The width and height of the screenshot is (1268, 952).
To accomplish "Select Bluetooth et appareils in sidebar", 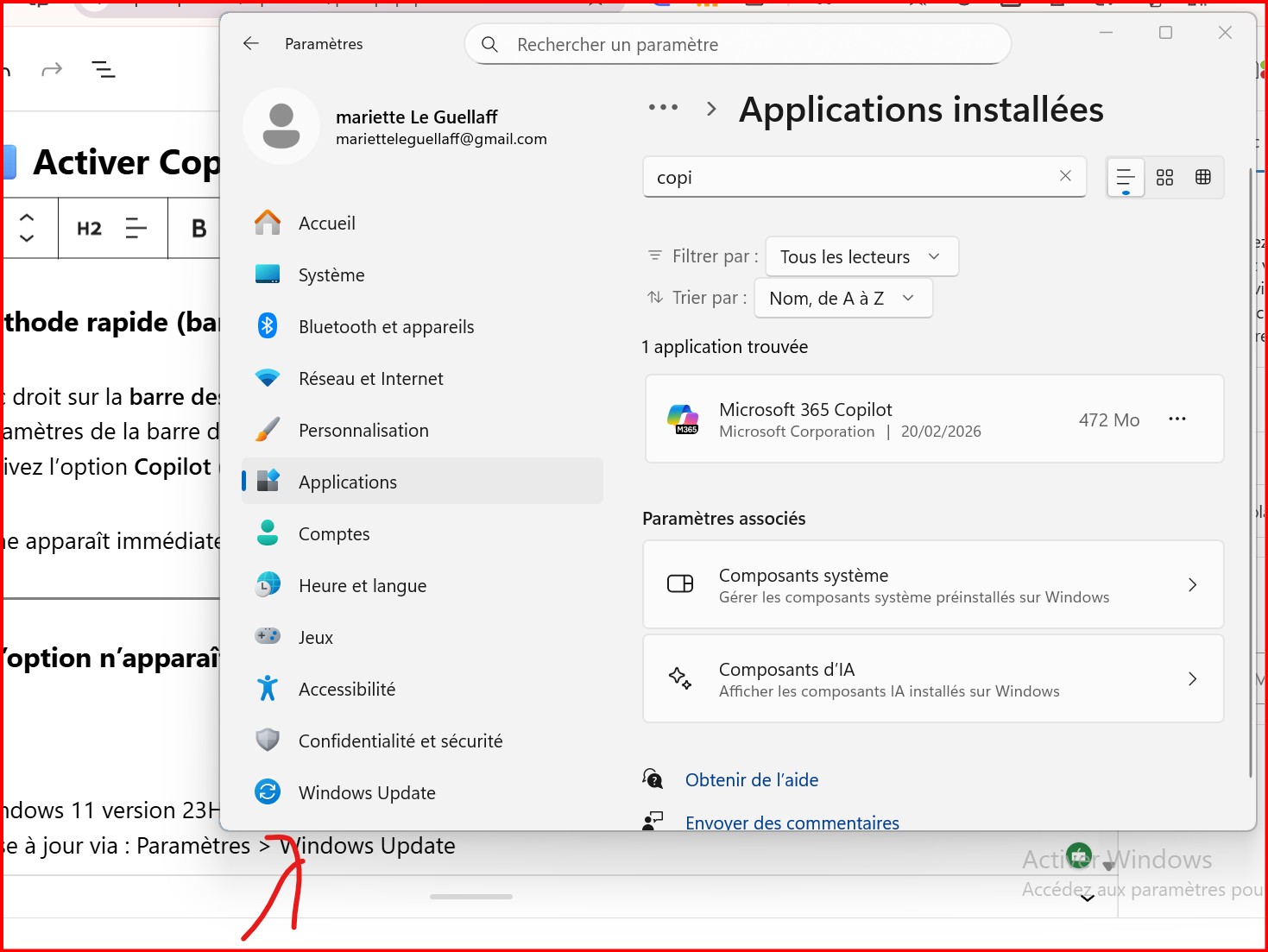I will pos(386,327).
